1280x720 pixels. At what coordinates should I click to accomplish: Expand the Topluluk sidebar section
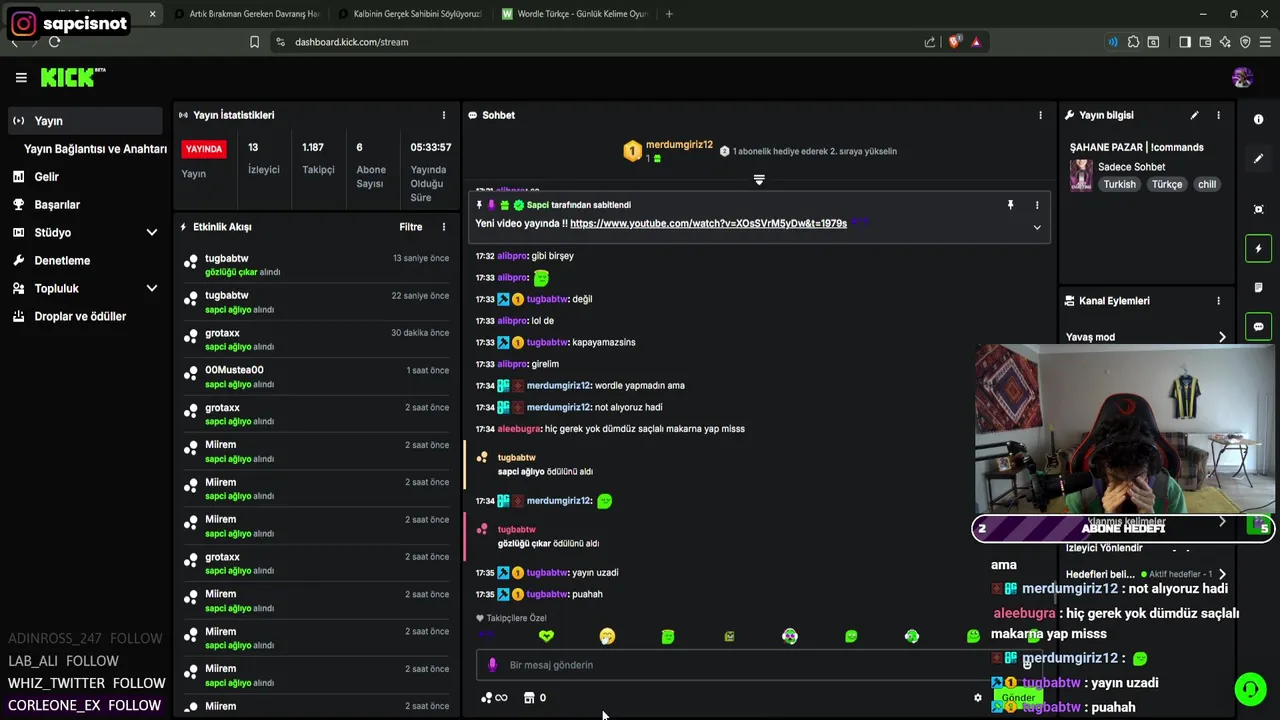click(x=152, y=288)
